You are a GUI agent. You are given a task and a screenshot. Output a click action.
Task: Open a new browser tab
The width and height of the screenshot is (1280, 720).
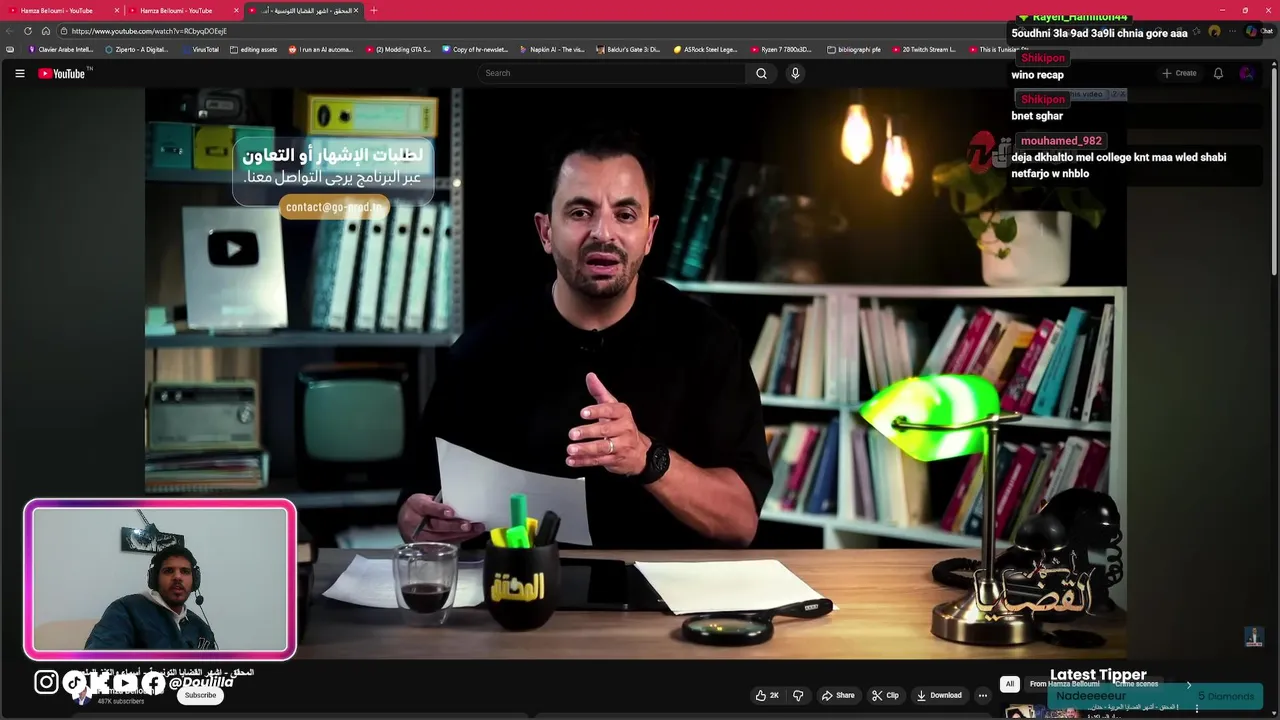click(x=374, y=10)
